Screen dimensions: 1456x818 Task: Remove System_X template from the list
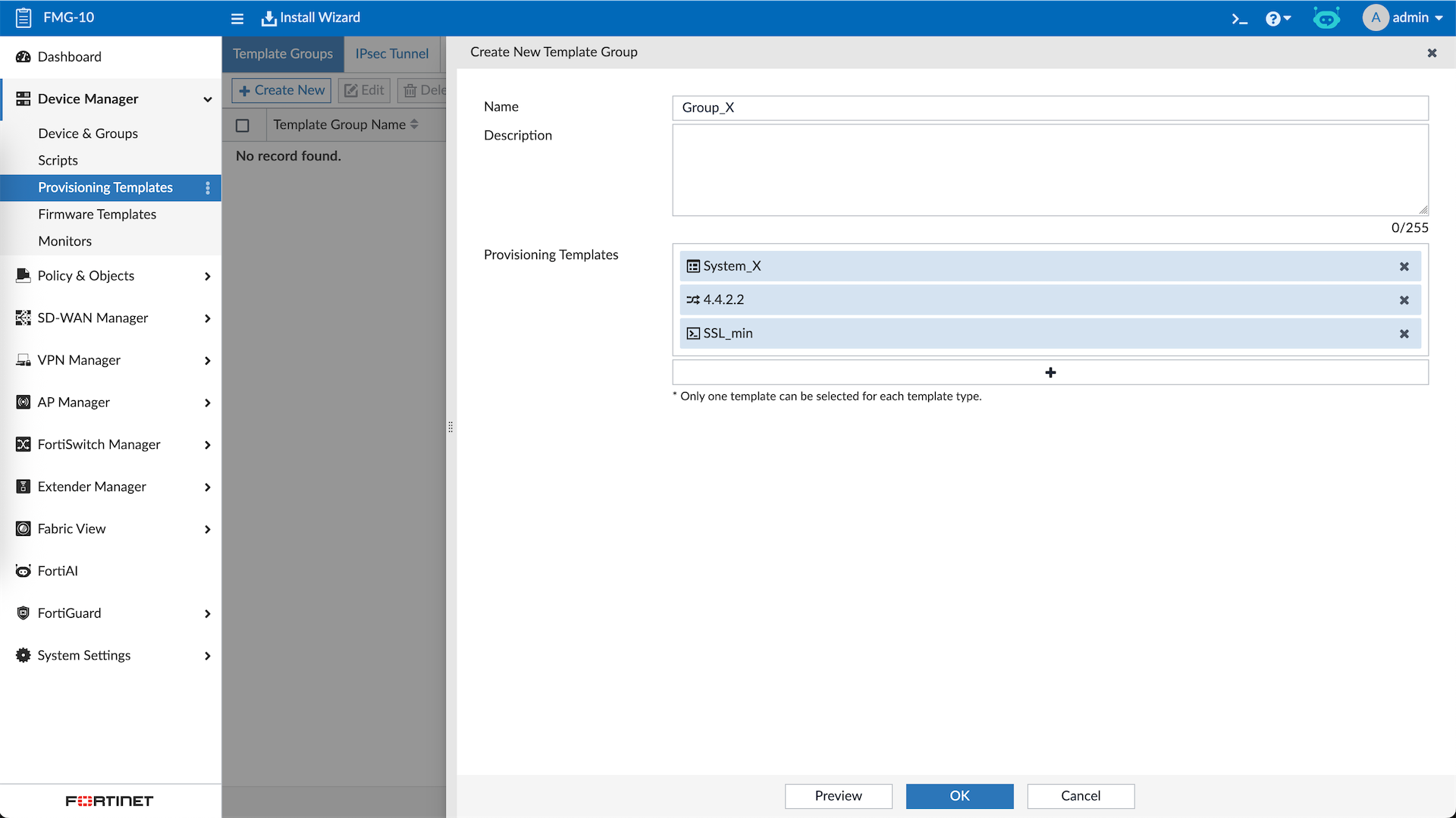[1404, 267]
